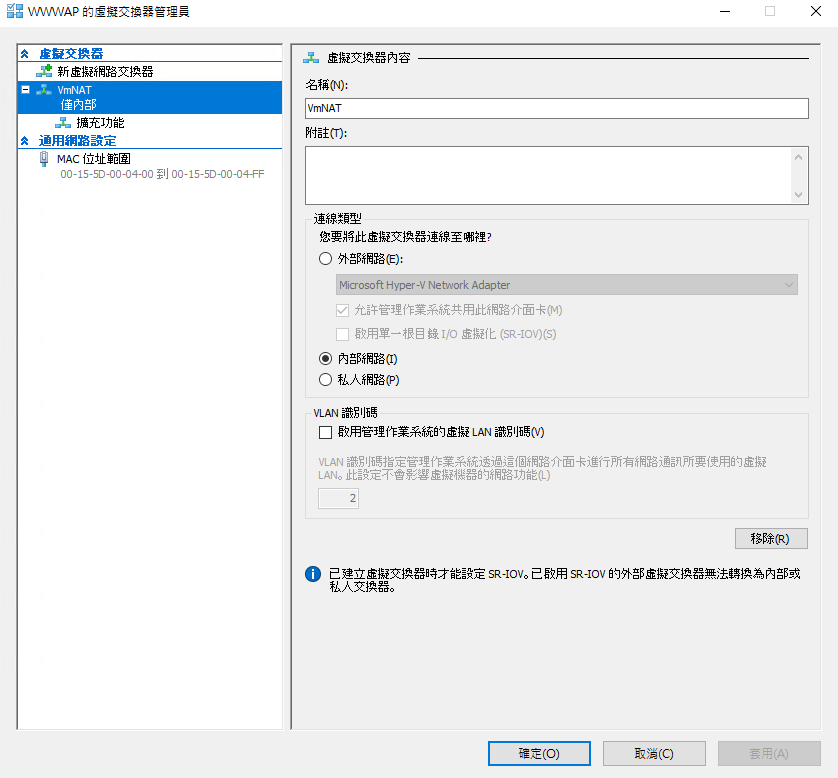Collapse the 虛擬交換器 section chevron

click(x=25, y=54)
